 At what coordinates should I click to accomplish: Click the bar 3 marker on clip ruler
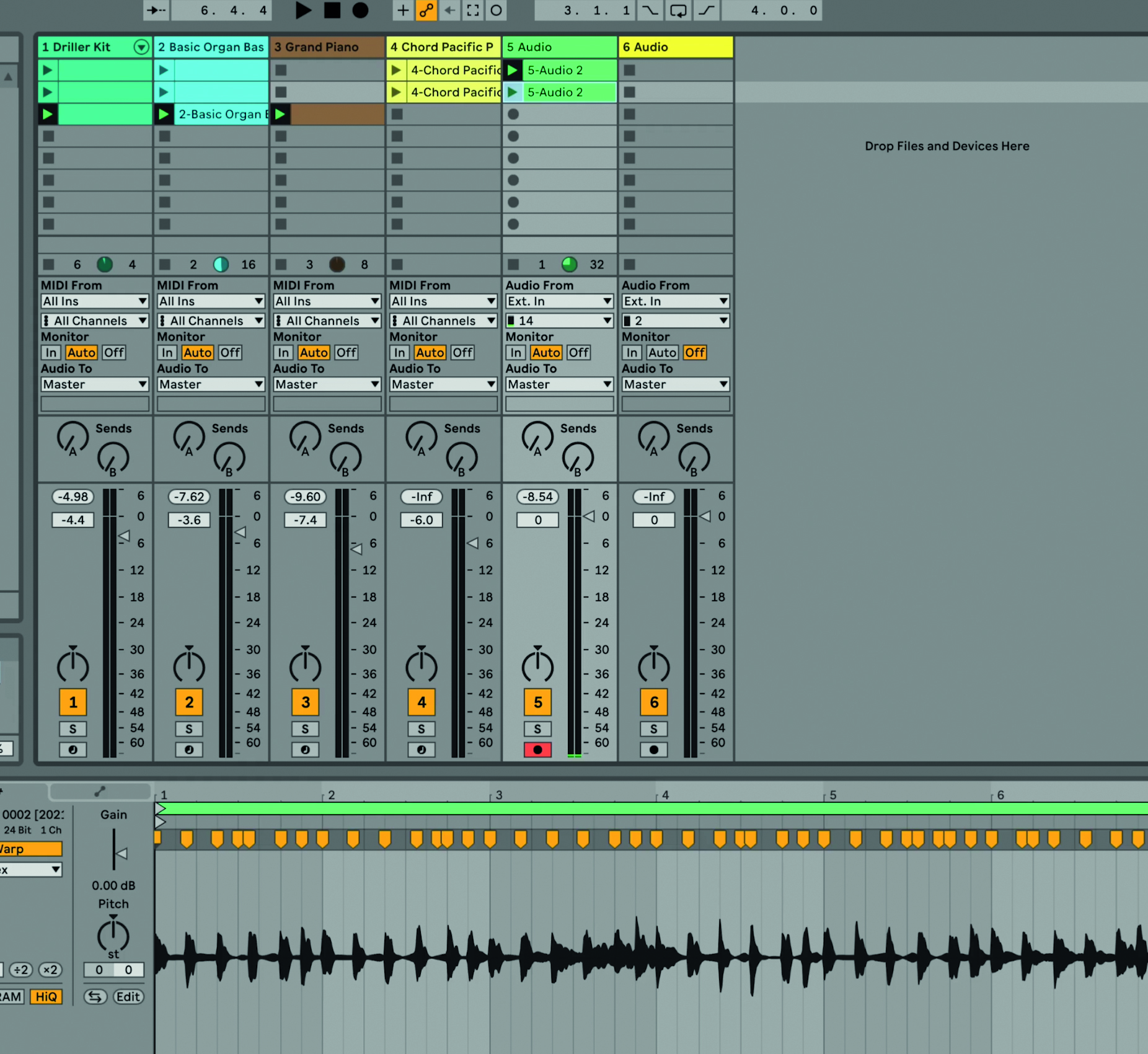click(498, 795)
